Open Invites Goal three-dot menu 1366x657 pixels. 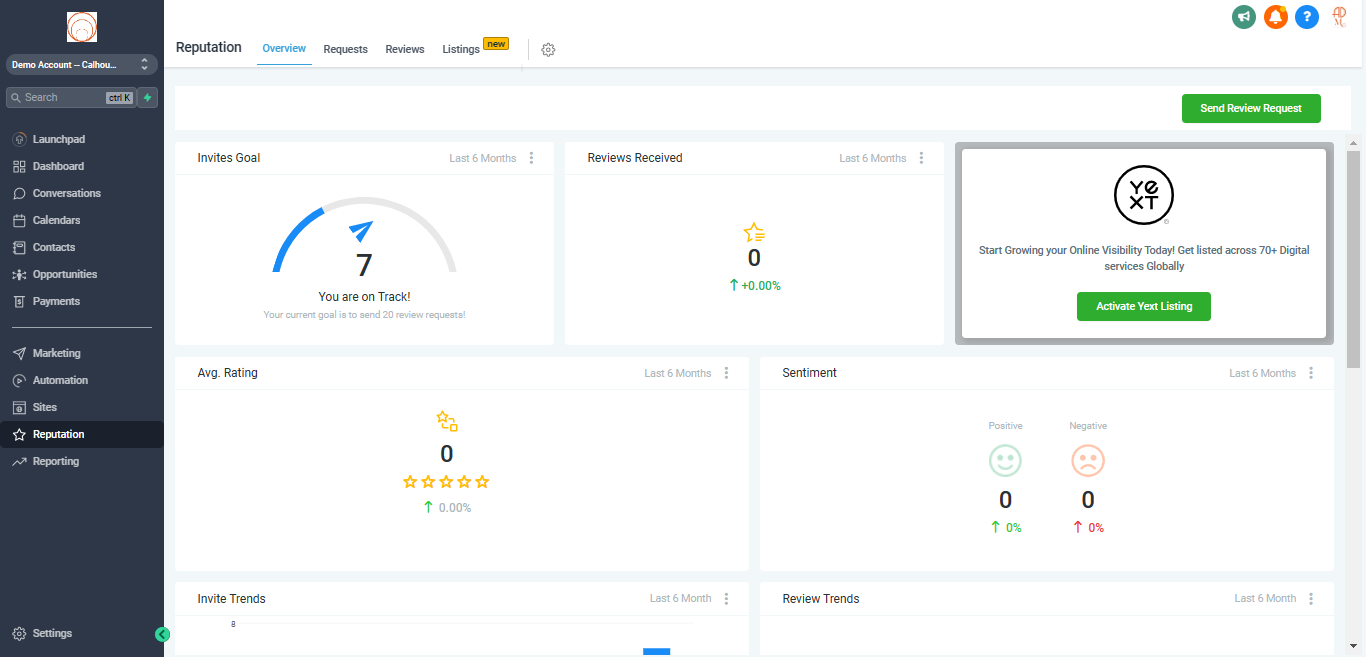tap(531, 158)
